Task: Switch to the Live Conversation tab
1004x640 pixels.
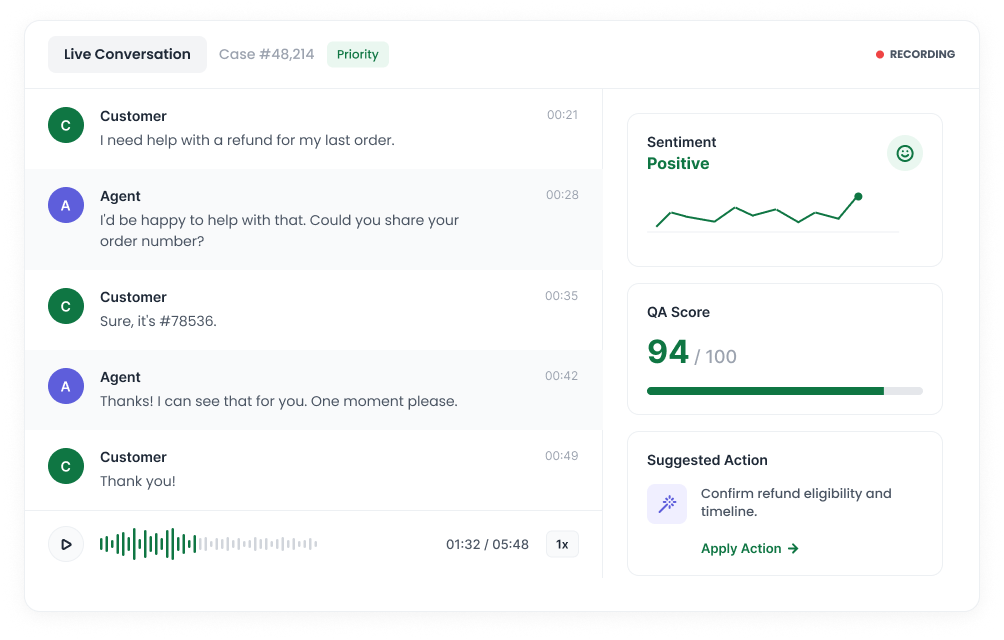Action: pyautogui.click(x=127, y=54)
